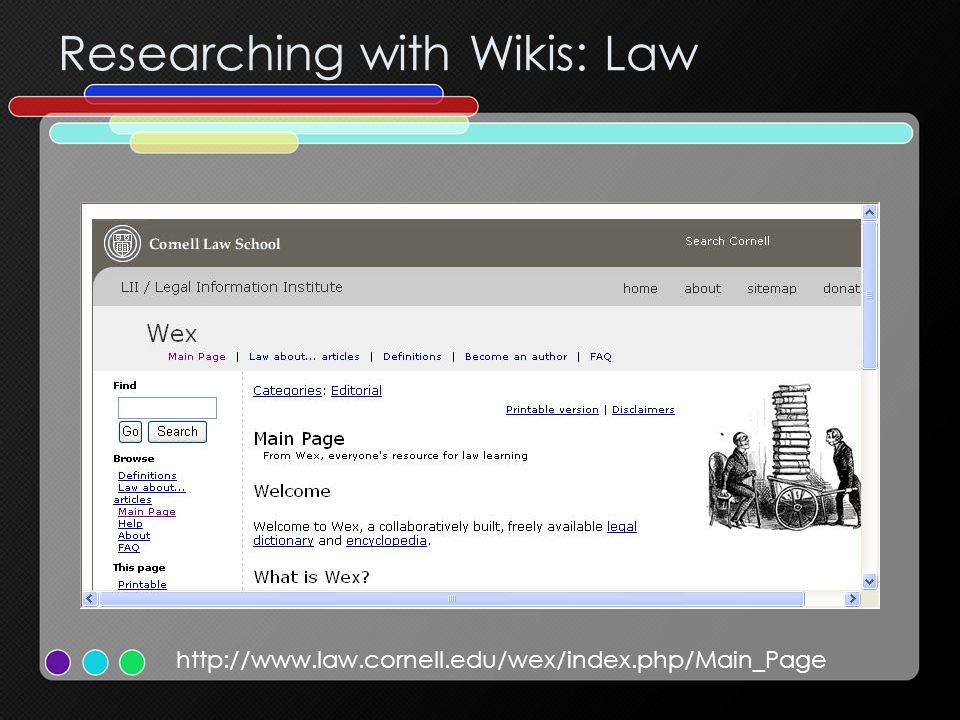Follow the encyclopedia link
The height and width of the screenshot is (720, 960).
point(386,541)
